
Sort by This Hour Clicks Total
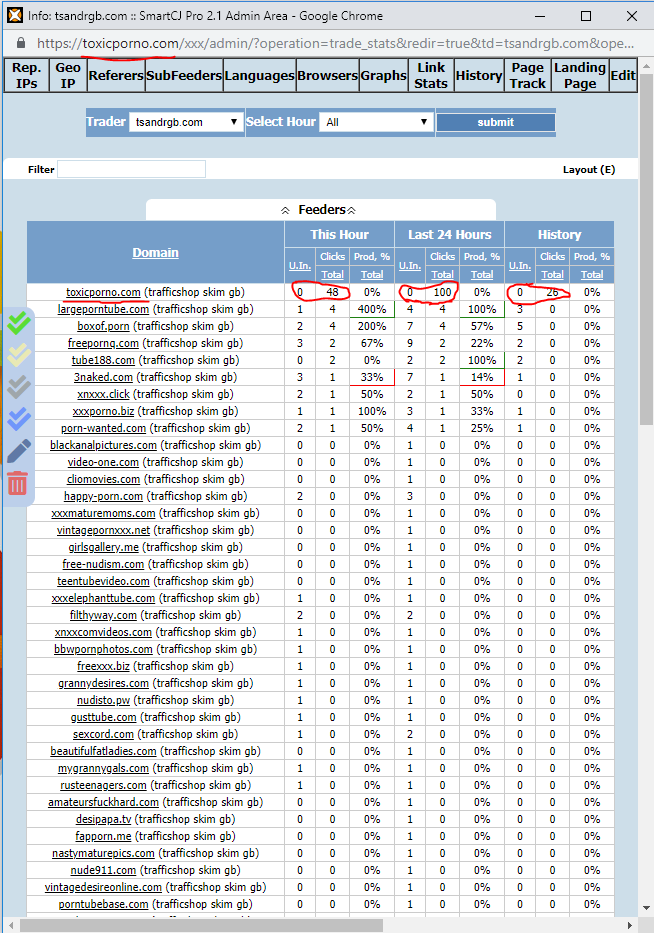click(x=332, y=274)
